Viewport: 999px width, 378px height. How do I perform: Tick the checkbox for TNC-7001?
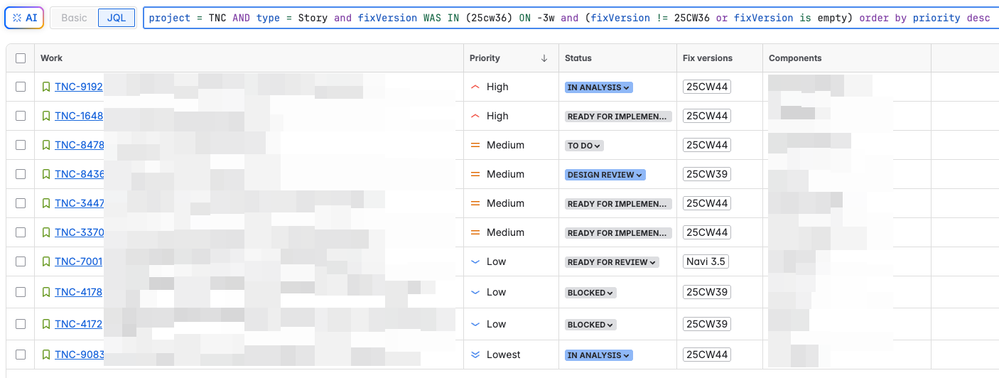[x=21, y=261]
